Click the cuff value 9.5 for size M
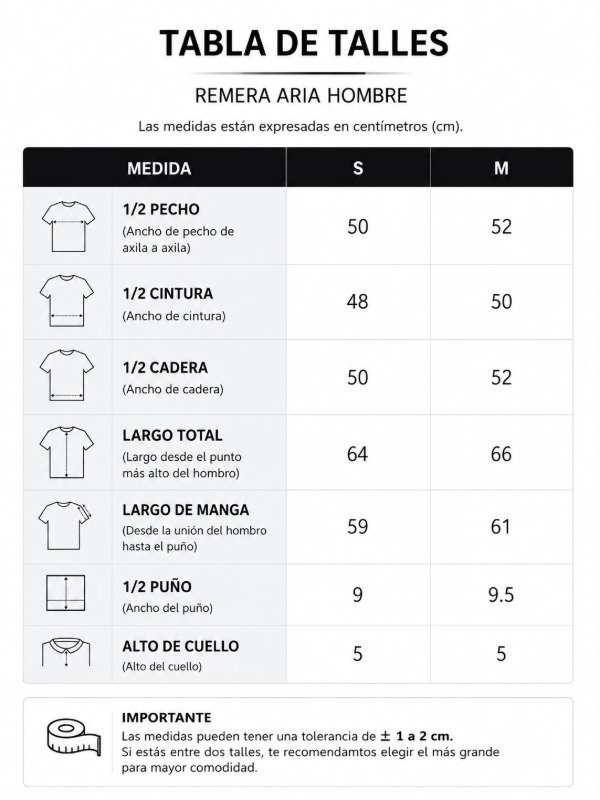600x800 pixels. click(x=501, y=595)
